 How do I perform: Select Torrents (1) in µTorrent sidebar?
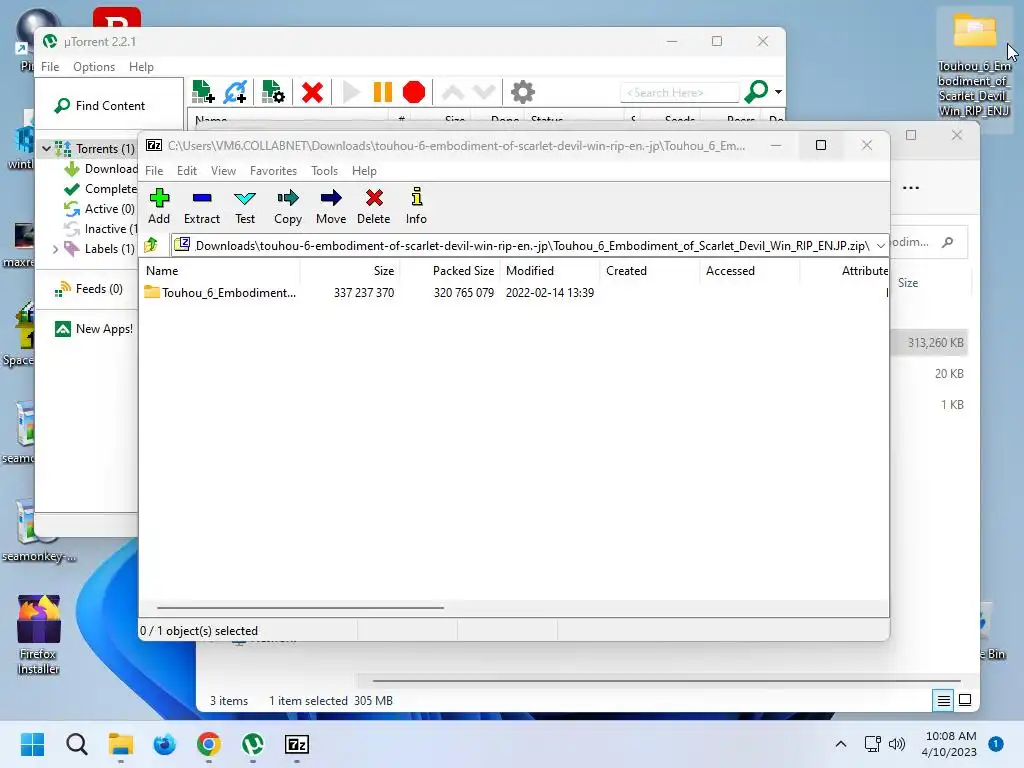tap(104, 149)
